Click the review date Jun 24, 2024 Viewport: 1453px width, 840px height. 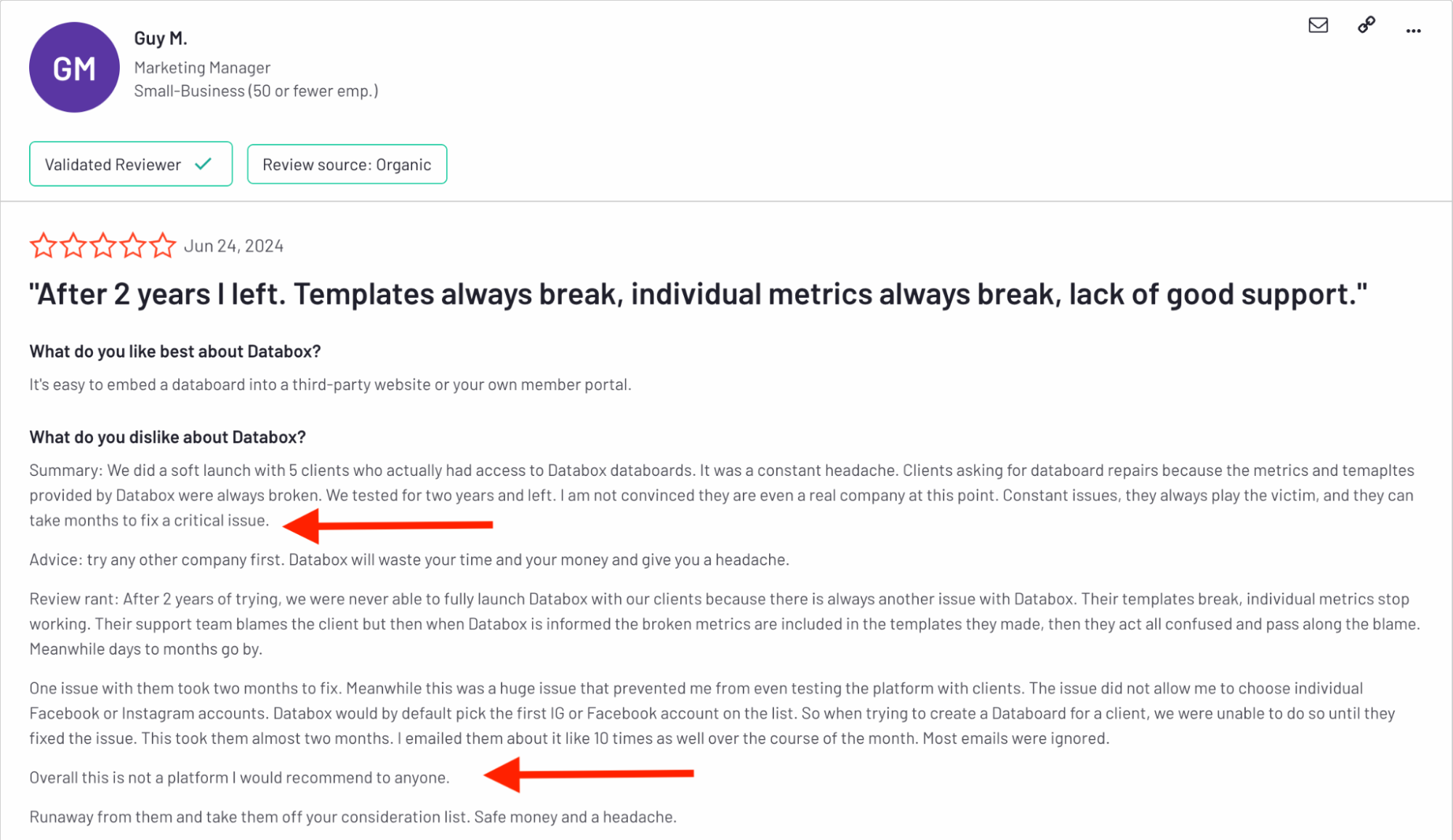(235, 245)
